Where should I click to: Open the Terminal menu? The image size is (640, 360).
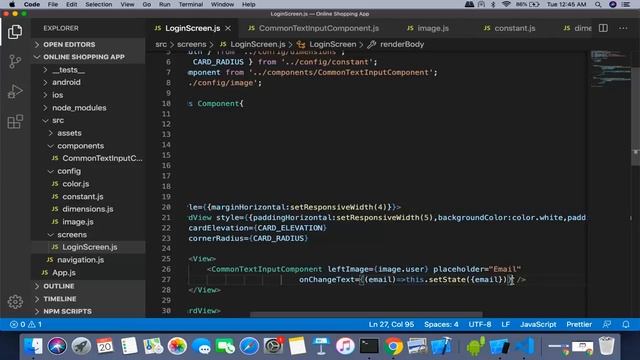click(191, 4)
